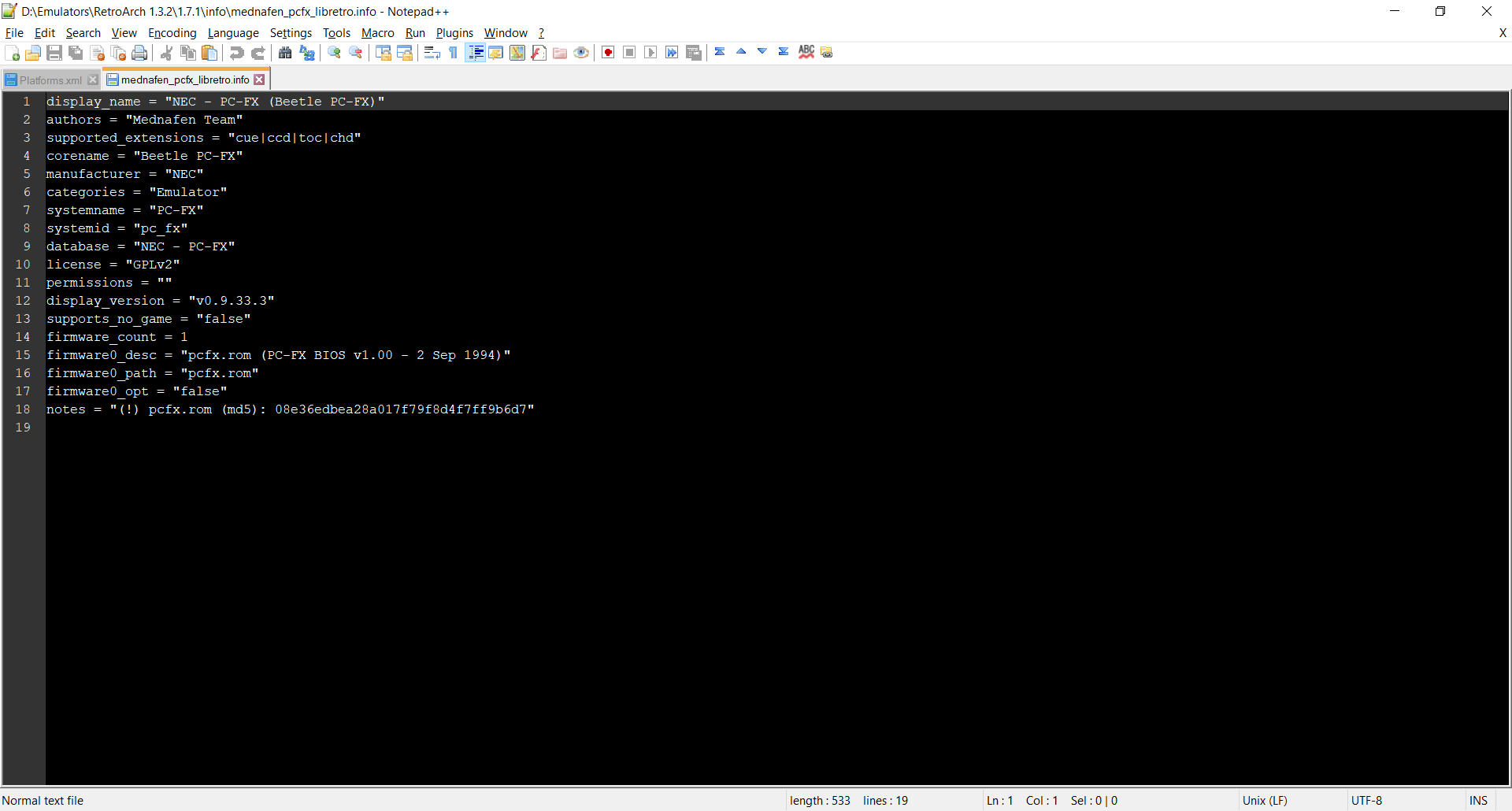
Task: Paste clipboard using the toolbar icon
Action: 209,53
